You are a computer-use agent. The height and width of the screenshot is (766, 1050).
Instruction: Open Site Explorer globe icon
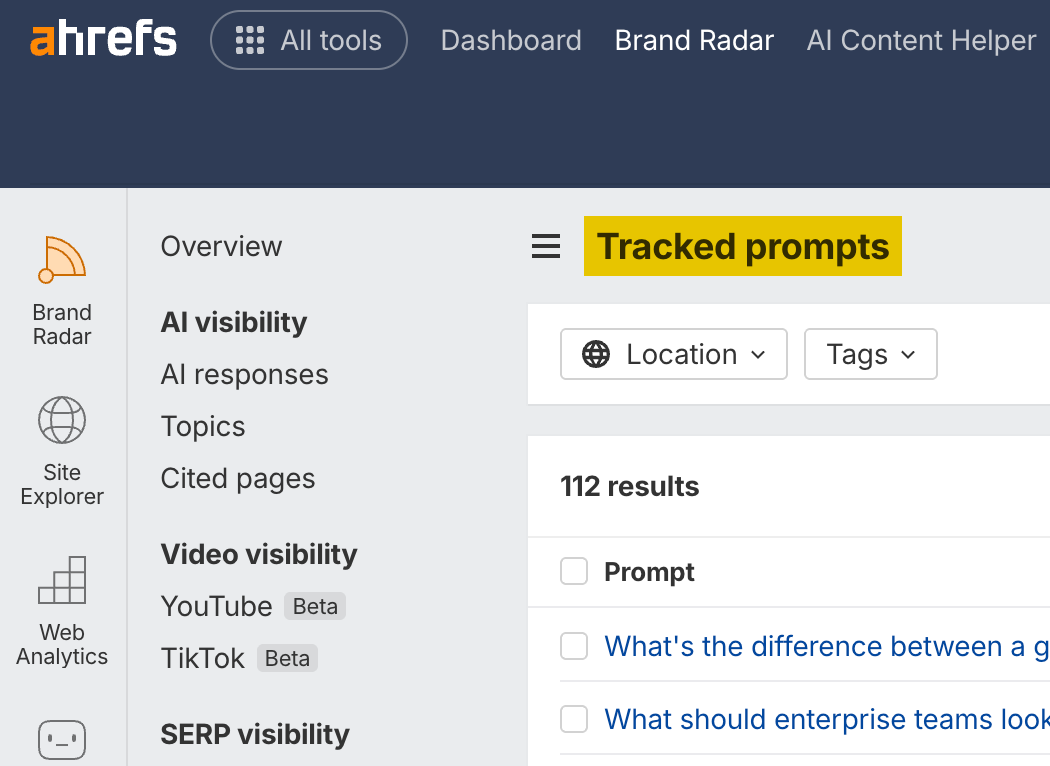[62, 420]
